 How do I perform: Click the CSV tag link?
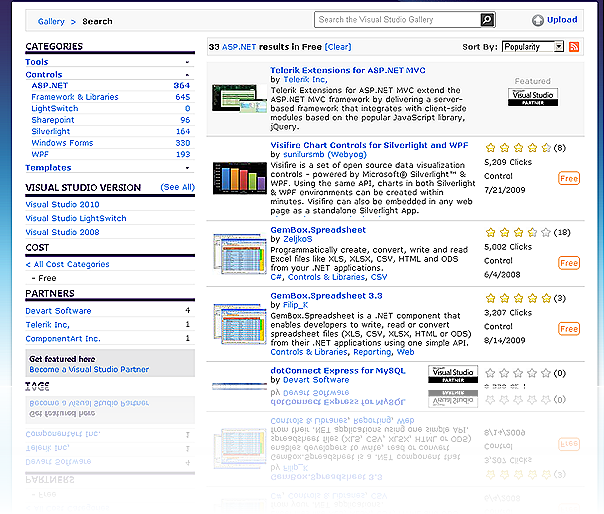(379, 277)
